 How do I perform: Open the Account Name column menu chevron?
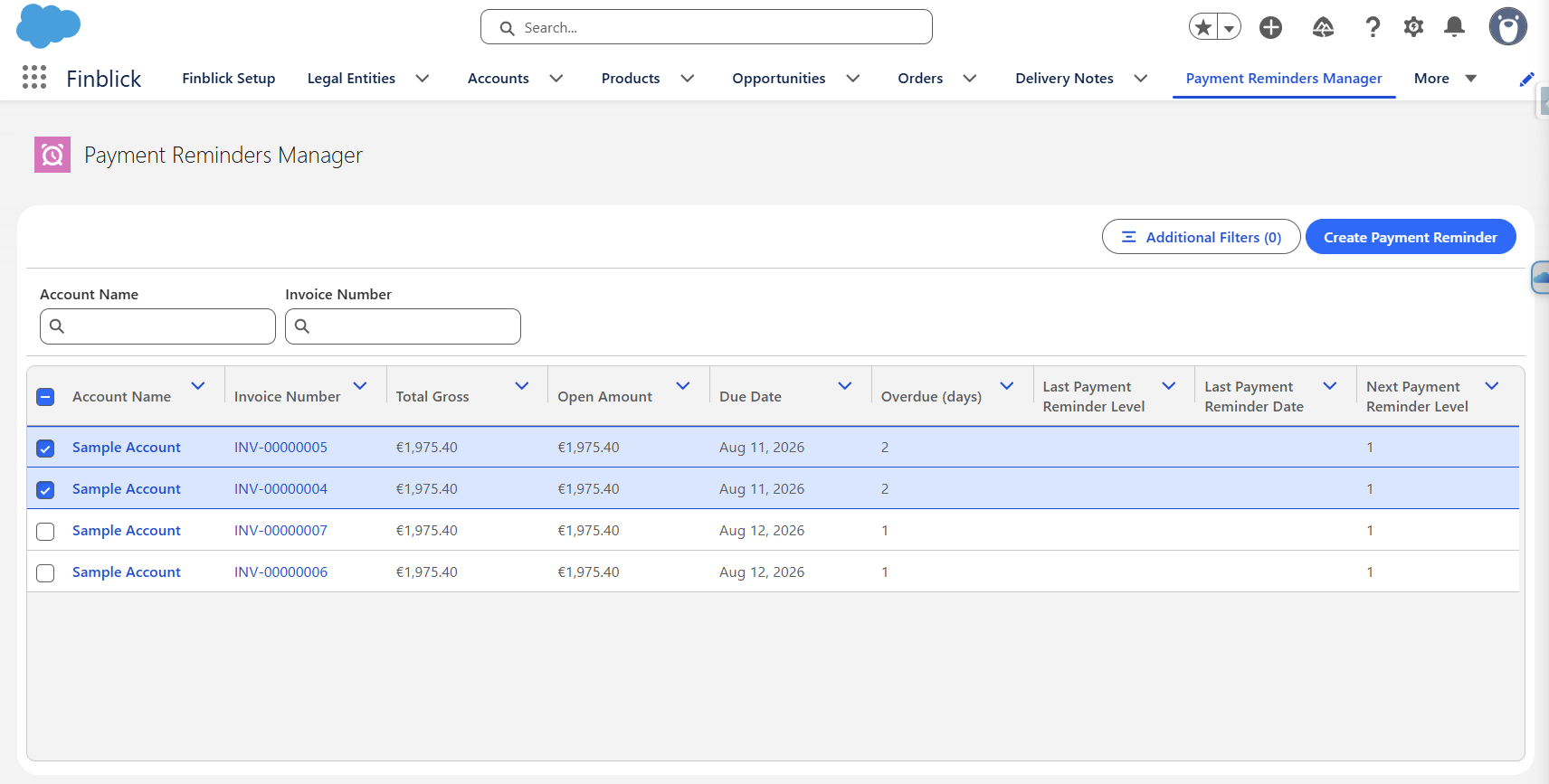(198, 386)
